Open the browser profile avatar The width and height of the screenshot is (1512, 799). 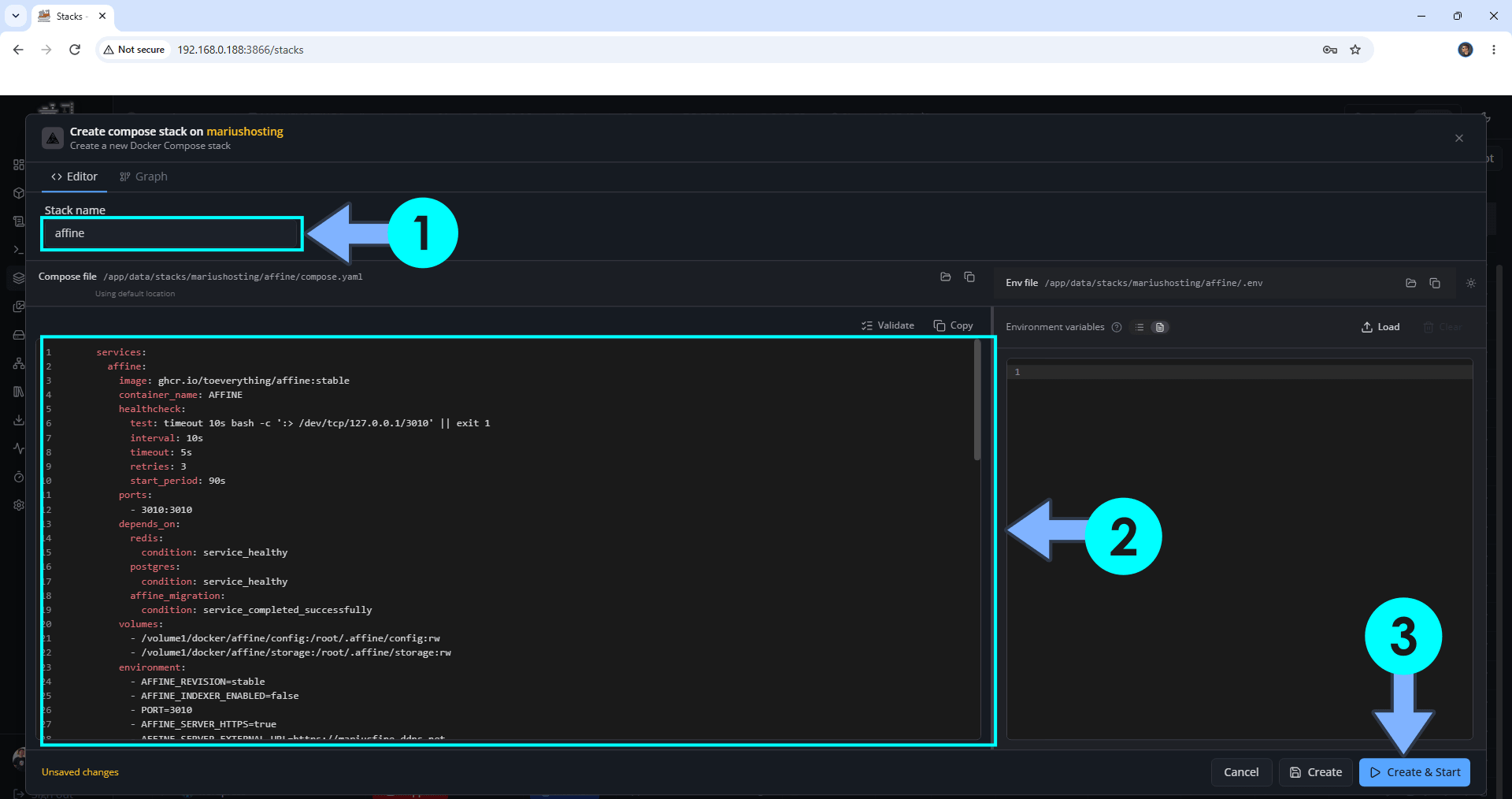1466,50
